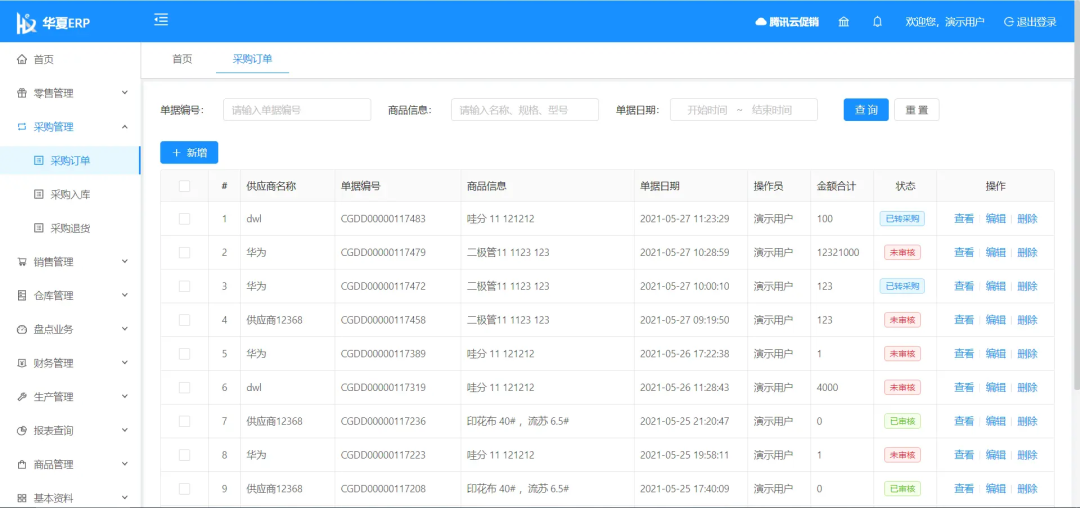The height and width of the screenshot is (508, 1080).
Task: Click the retweet icon beside 采购管理
Action: (21, 127)
